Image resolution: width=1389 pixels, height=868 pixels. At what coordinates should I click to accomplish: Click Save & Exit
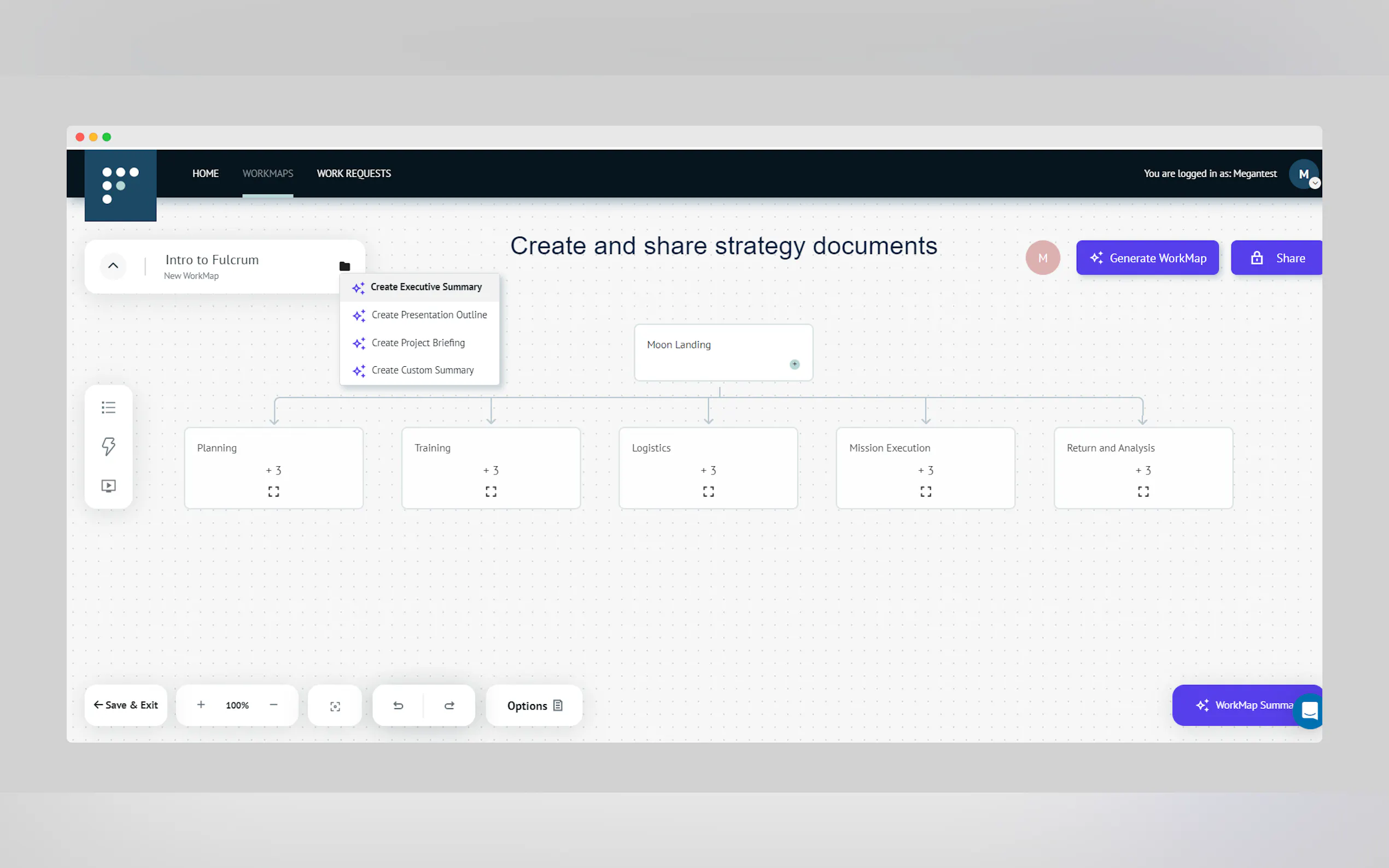point(126,705)
